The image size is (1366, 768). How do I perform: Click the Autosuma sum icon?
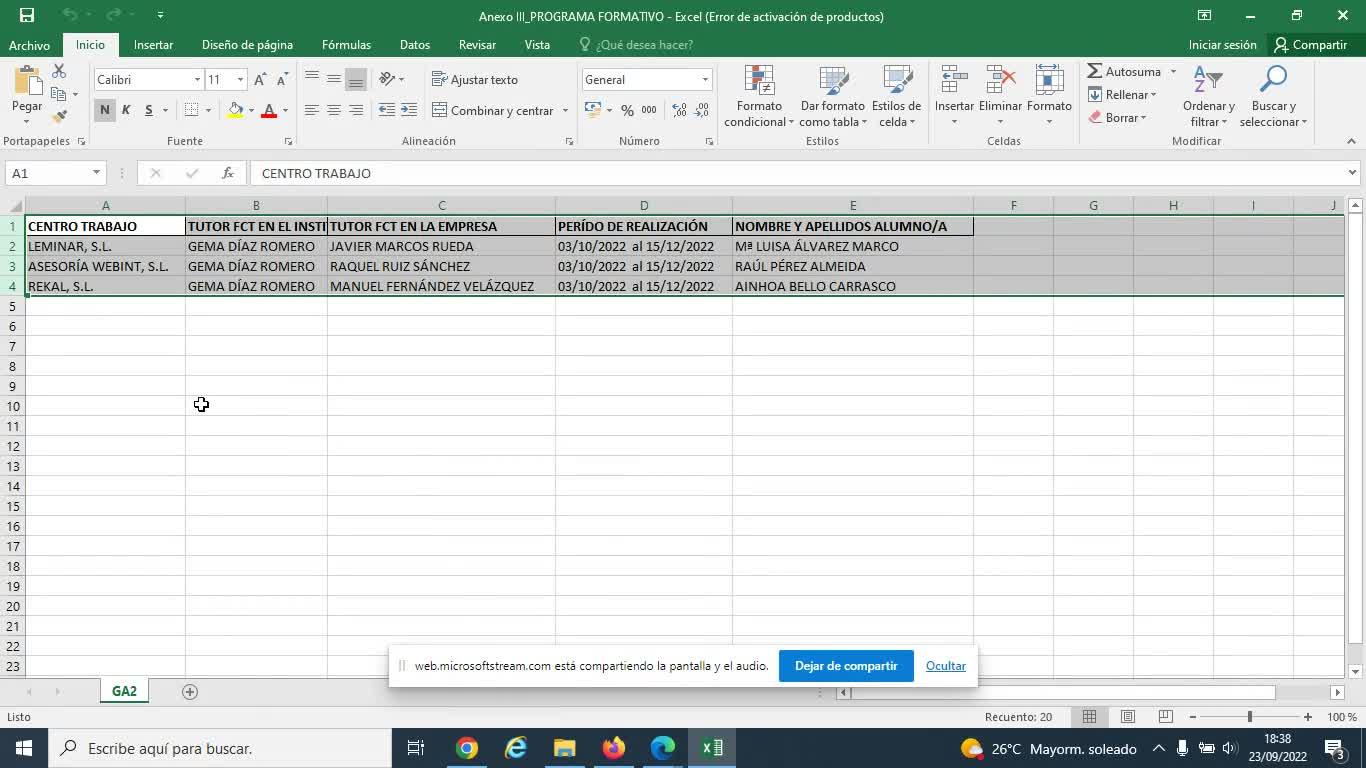coord(1095,72)
